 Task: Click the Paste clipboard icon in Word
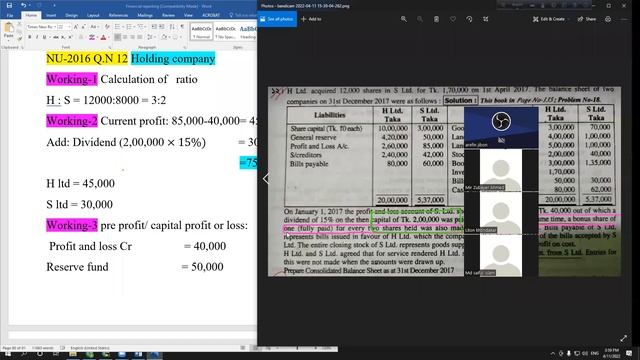(x=8, y=28)
